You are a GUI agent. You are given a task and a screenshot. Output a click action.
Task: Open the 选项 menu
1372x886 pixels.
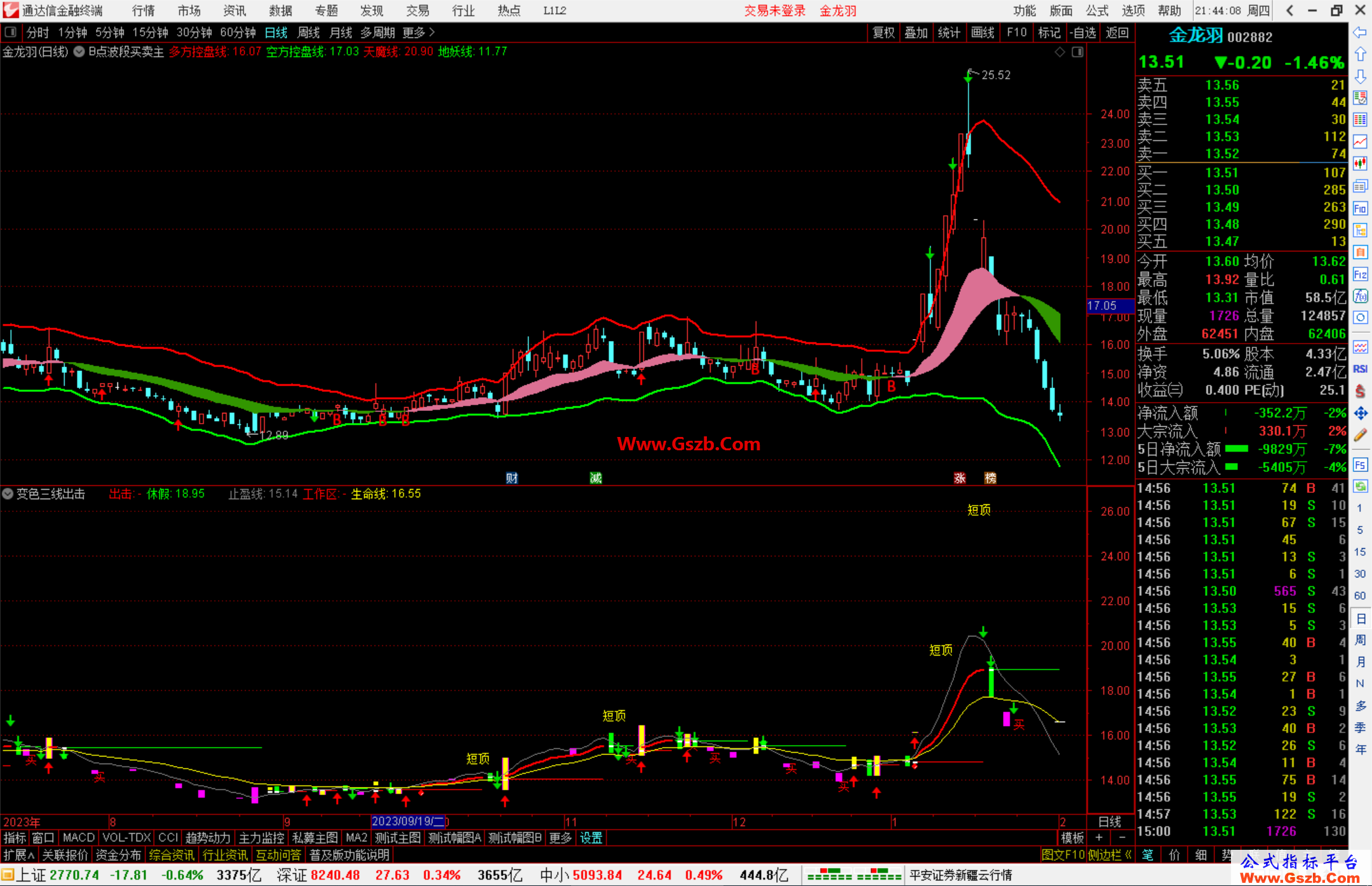pos(1133,11)
